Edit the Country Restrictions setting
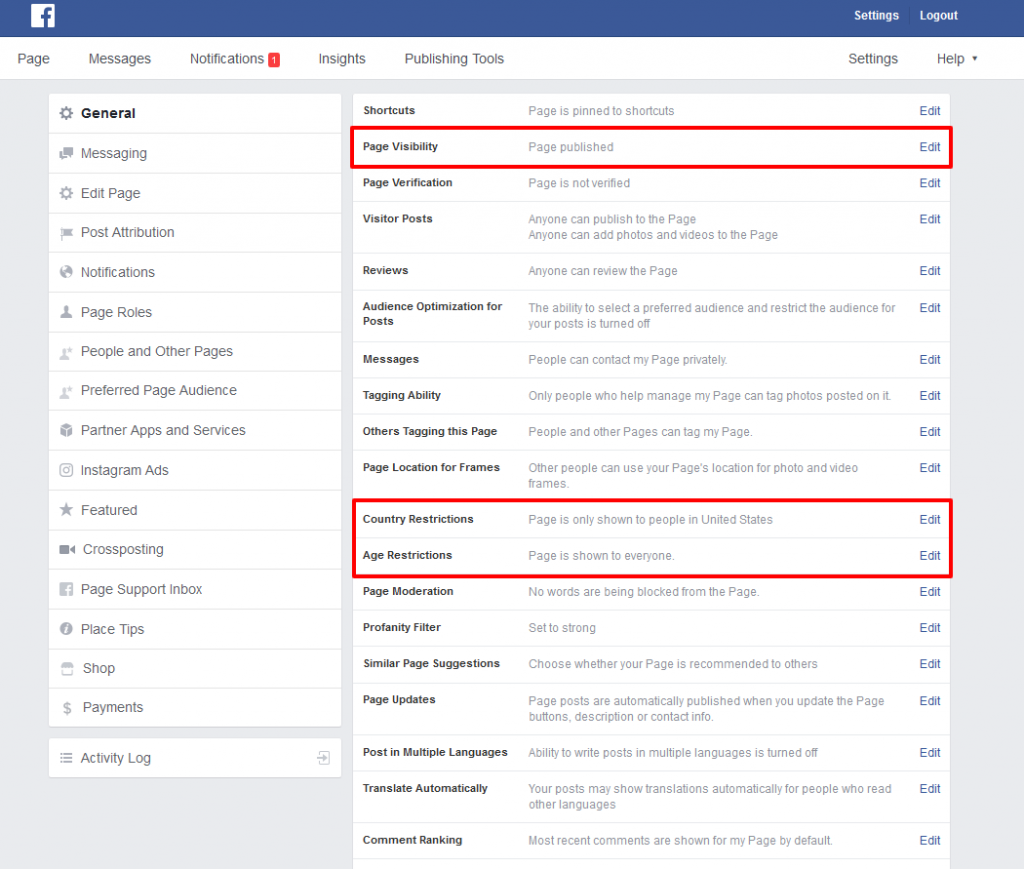1024x869 pixels. [929, 519]
